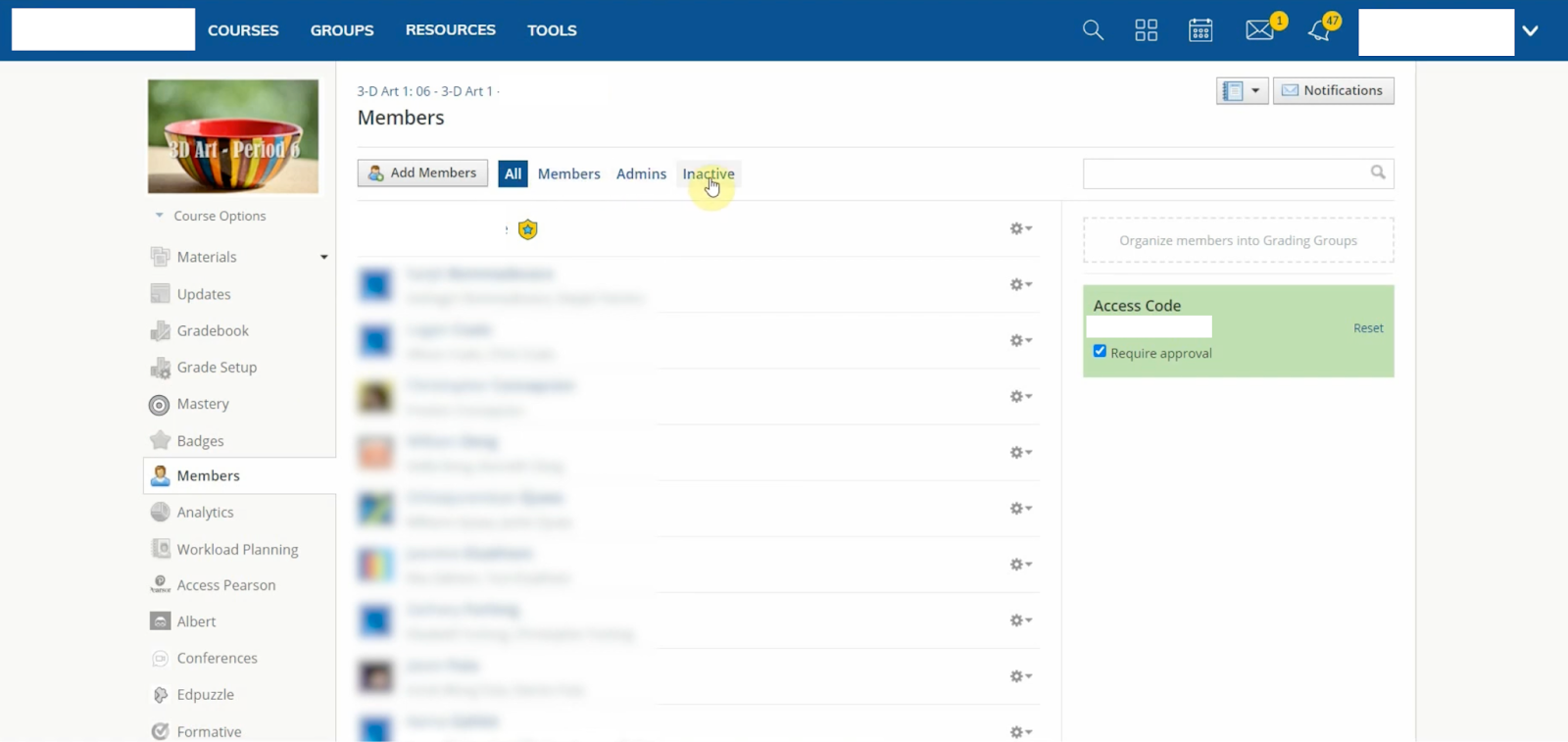Open the notifications bell icon
This screenshot has width=1568, height=742.
point(1319,30)
